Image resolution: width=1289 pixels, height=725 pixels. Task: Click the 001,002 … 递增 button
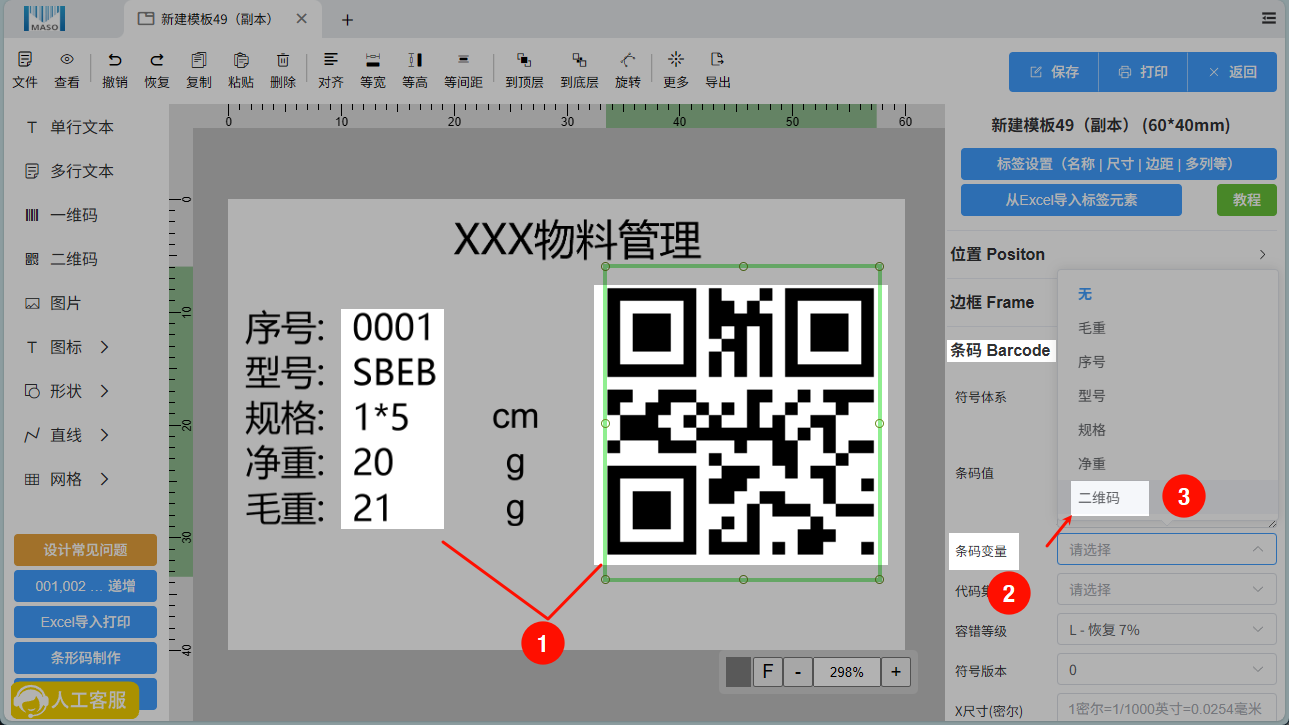[x=85, y=586]
